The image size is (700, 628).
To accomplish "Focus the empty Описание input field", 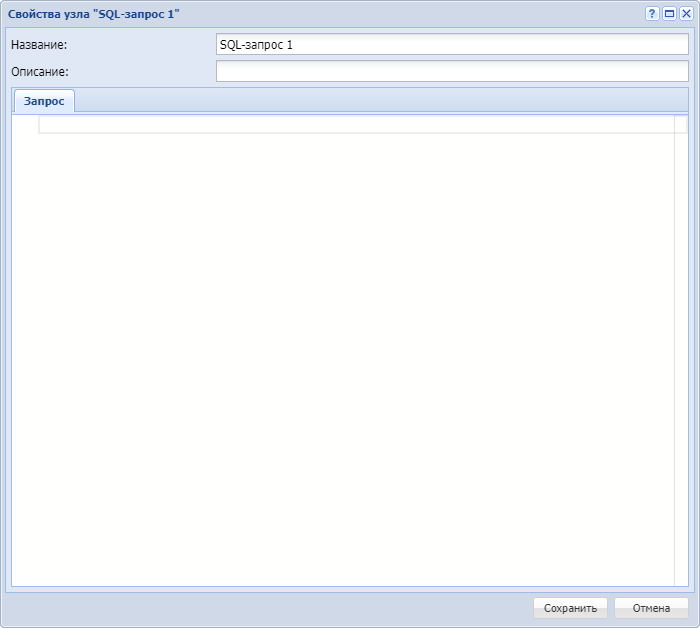I will (x=452, y=71).
